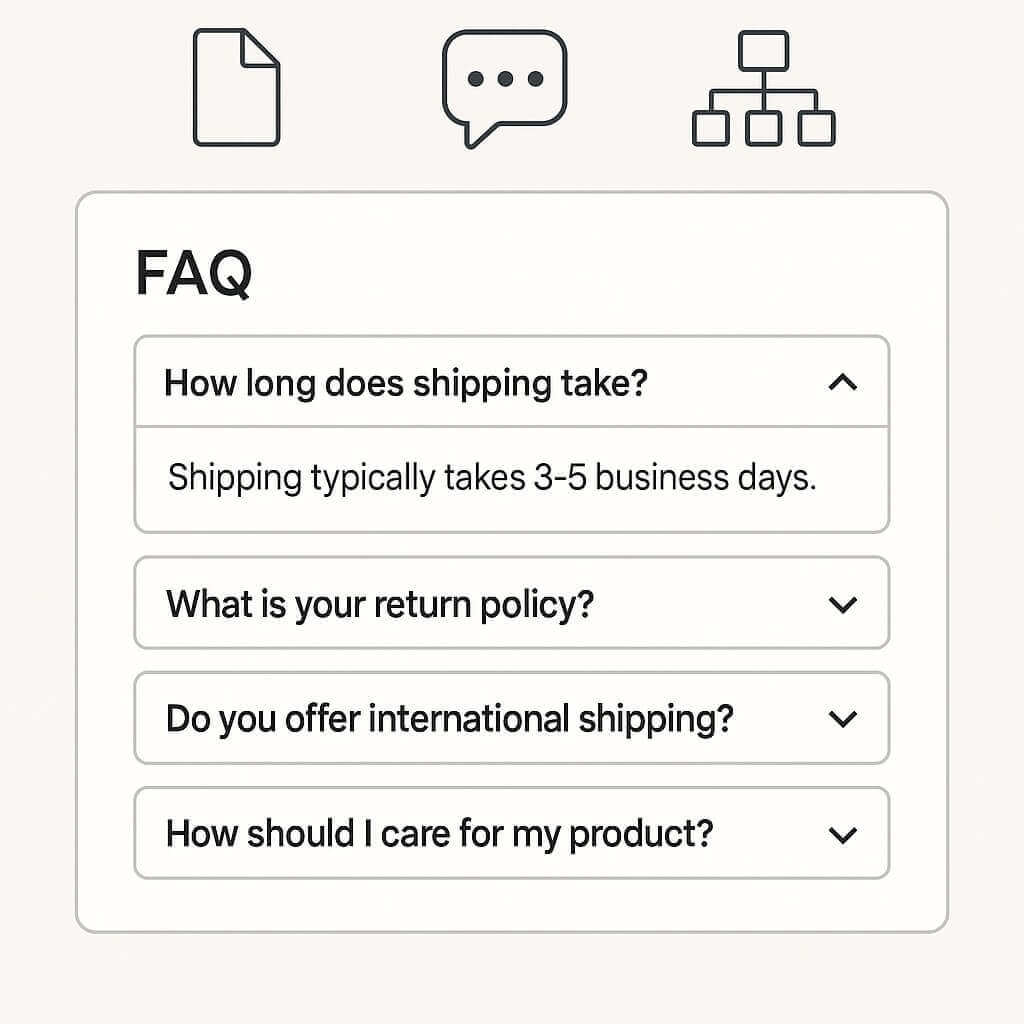The image size is (1024, 1024).
Task: Click the bottom-middle node of the hierarchy icon
Action: pos(764,128)
